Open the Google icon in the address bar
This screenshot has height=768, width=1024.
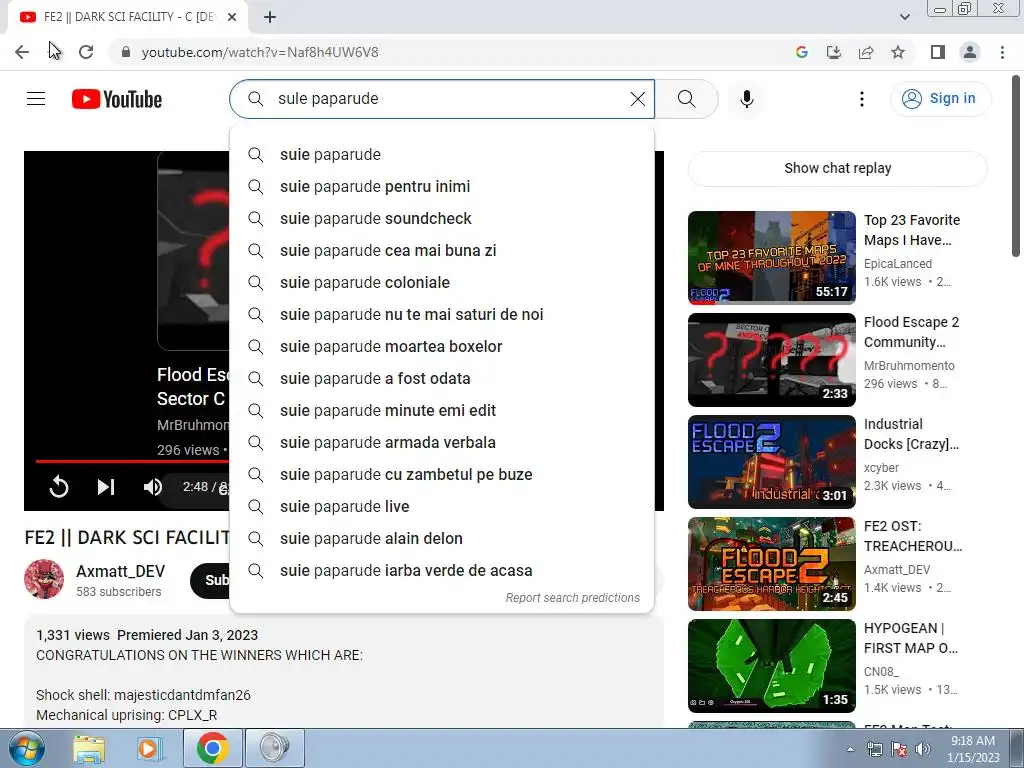(801, 52)
